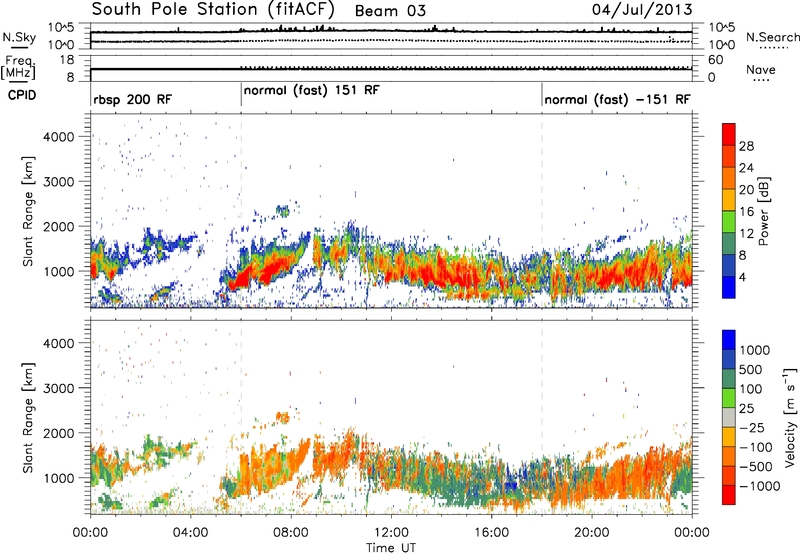
Task: Click the 'Nave' legend label
Action: [761, 70]
